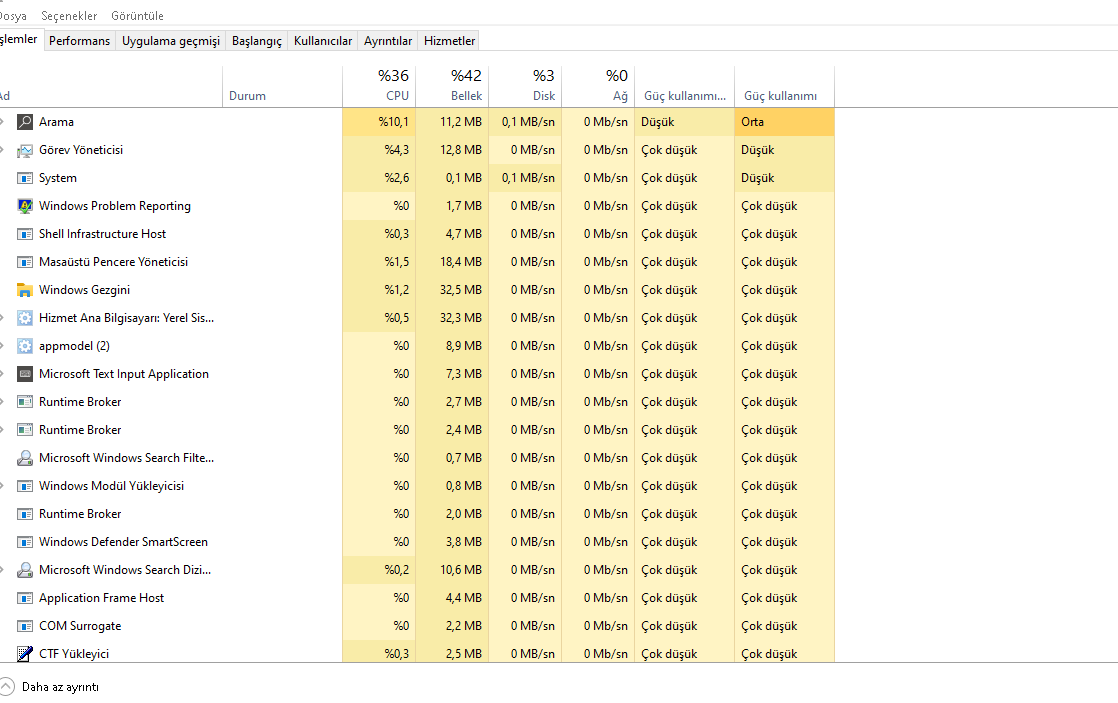Select the Microsoft Windows Search Filte... icon

[25, 458]
